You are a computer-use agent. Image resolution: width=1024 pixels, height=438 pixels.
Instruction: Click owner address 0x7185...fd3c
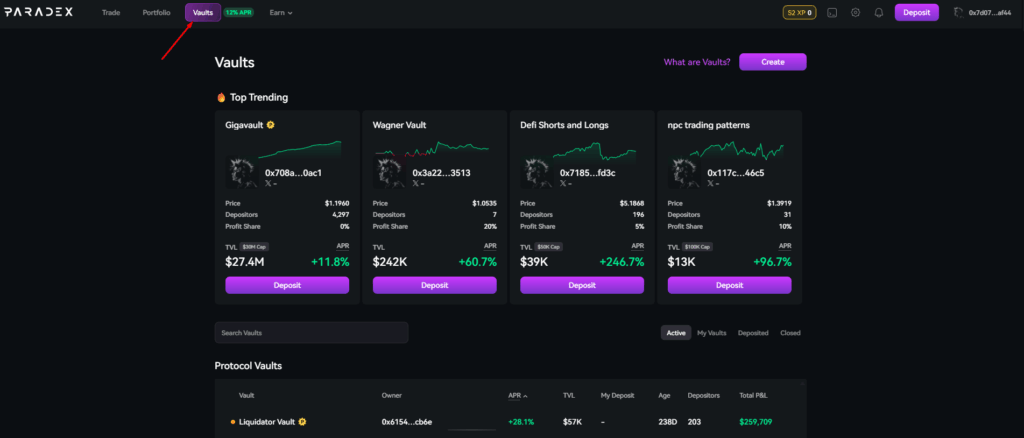[588, 173]
